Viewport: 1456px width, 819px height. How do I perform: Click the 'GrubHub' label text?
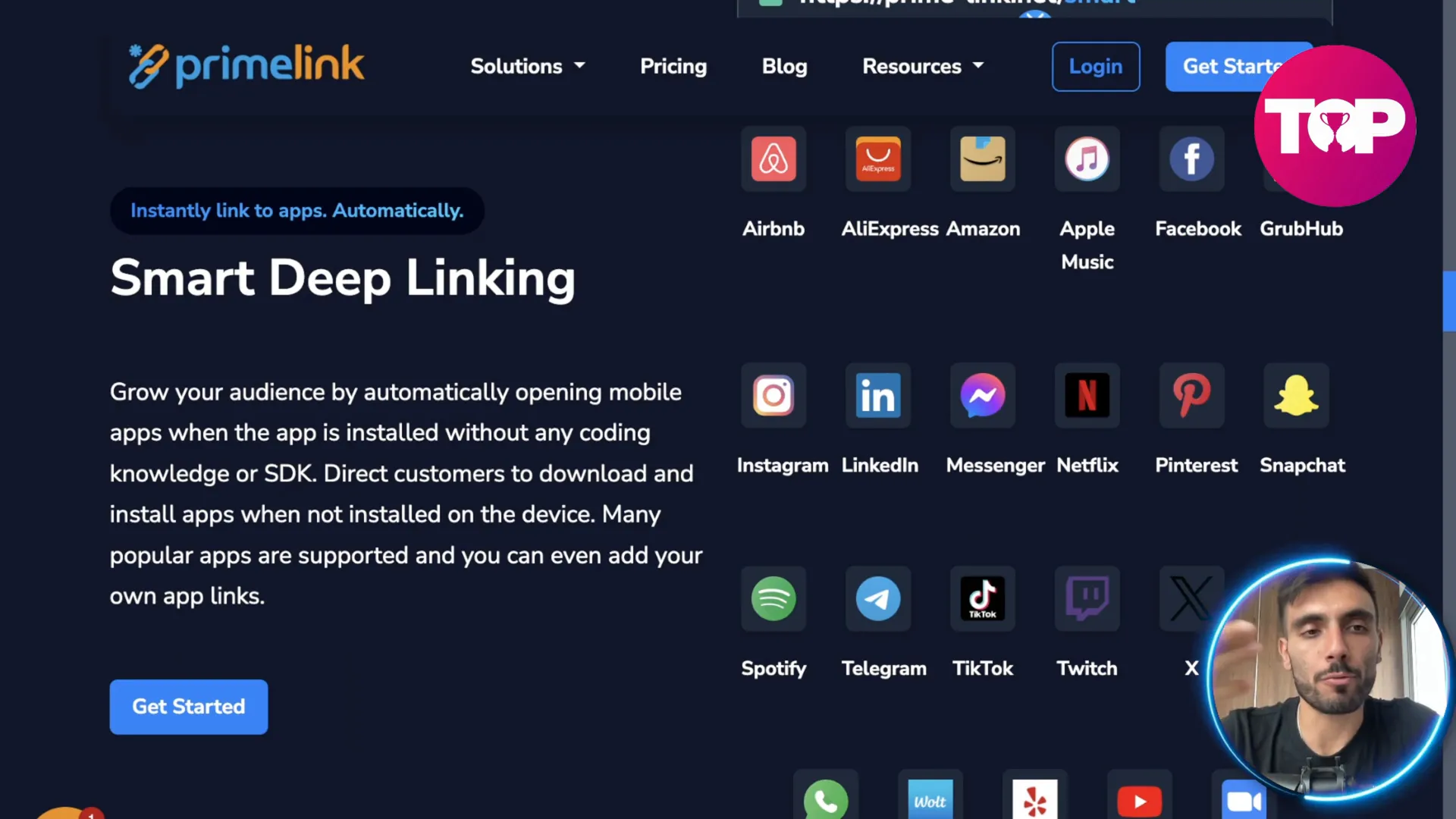tap(1301, 228)
